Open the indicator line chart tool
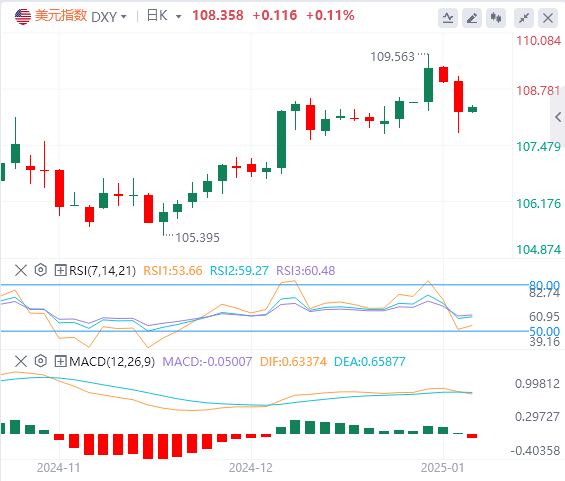Image resolution: width=565 pixels, height=481 pixels. [448, 18]
